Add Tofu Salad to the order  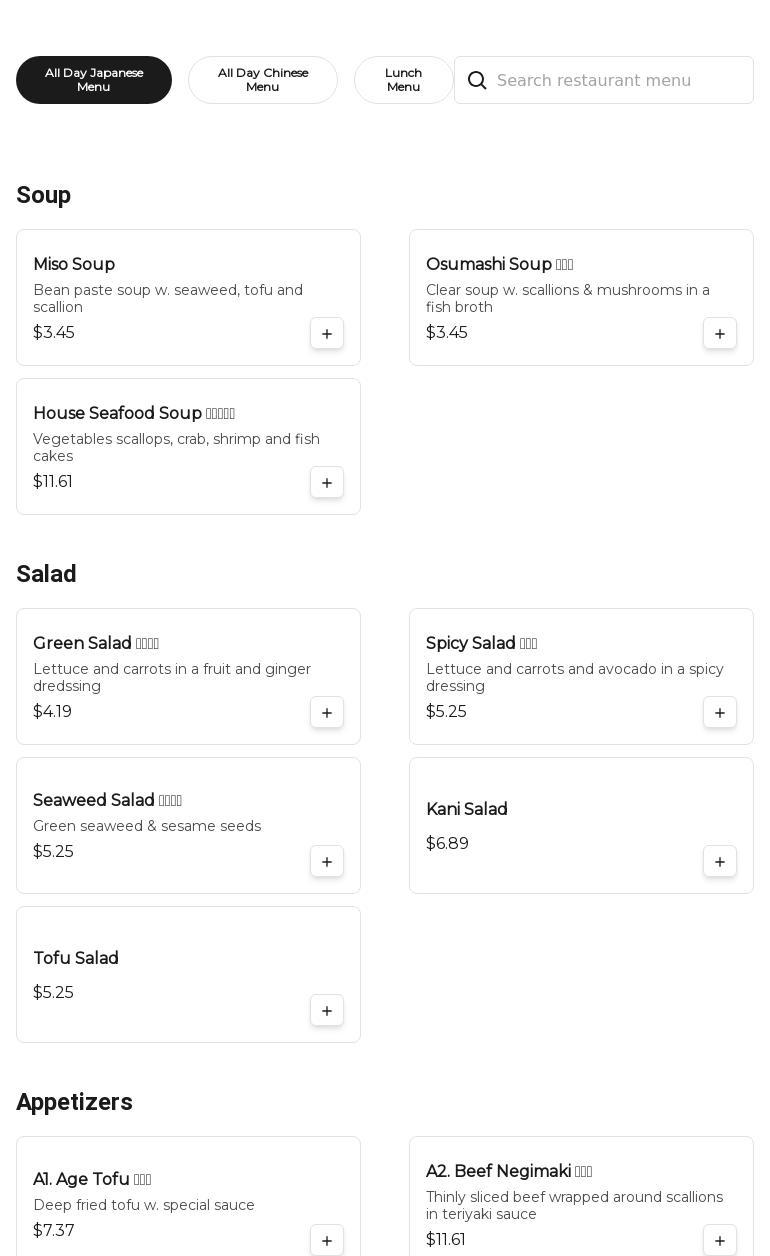(x=327, y=1010)
